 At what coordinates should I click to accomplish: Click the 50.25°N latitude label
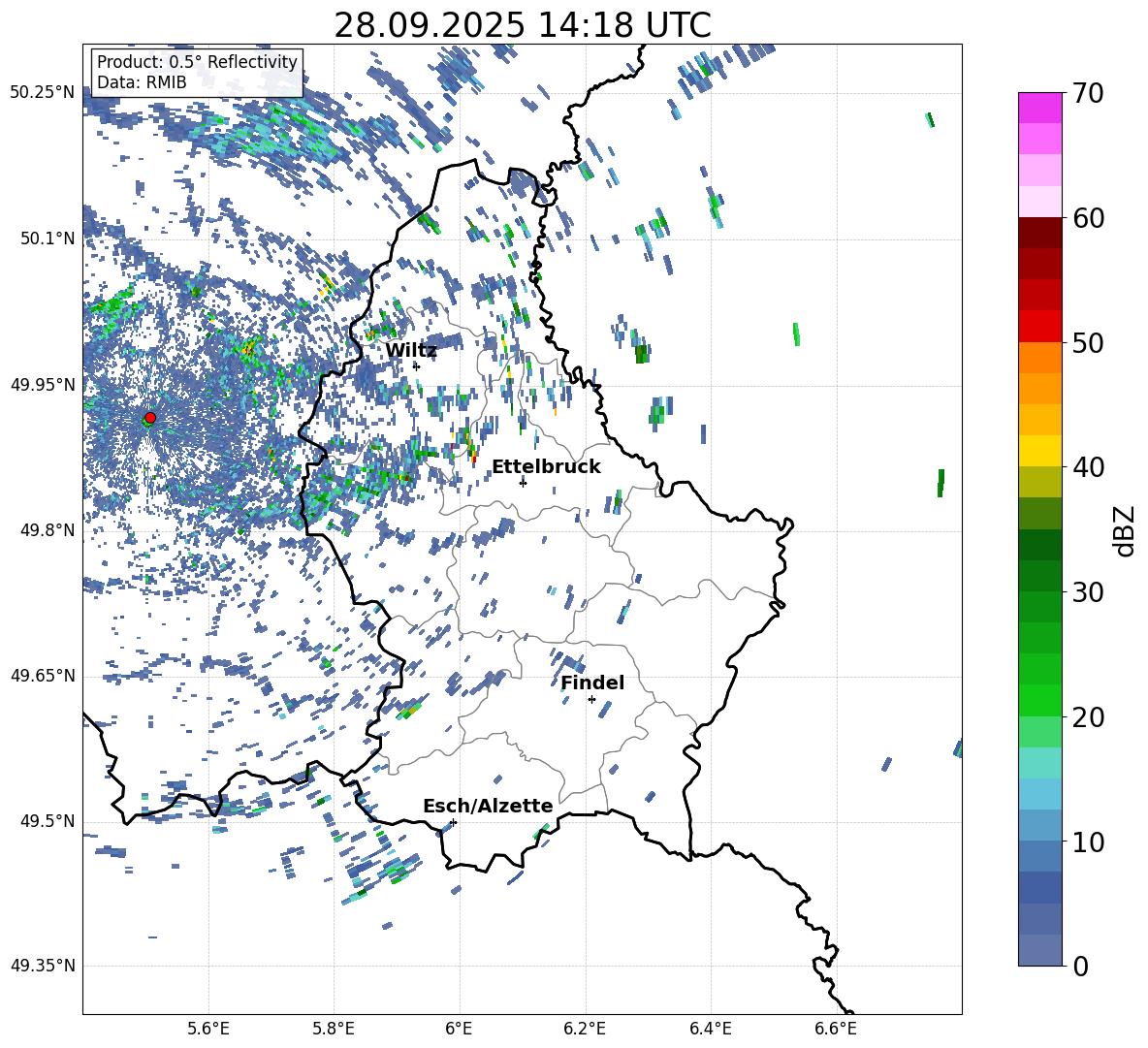click(43, 93)
